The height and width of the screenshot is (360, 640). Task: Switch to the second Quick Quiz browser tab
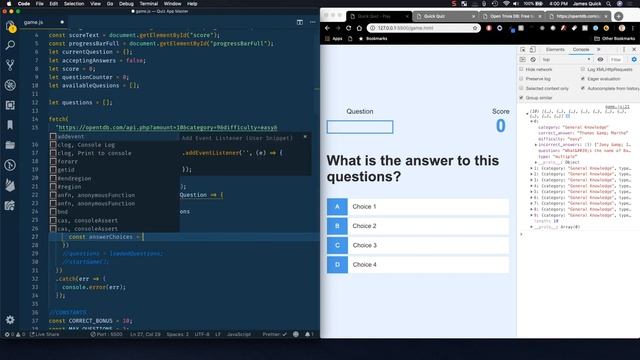pos(446,16)
